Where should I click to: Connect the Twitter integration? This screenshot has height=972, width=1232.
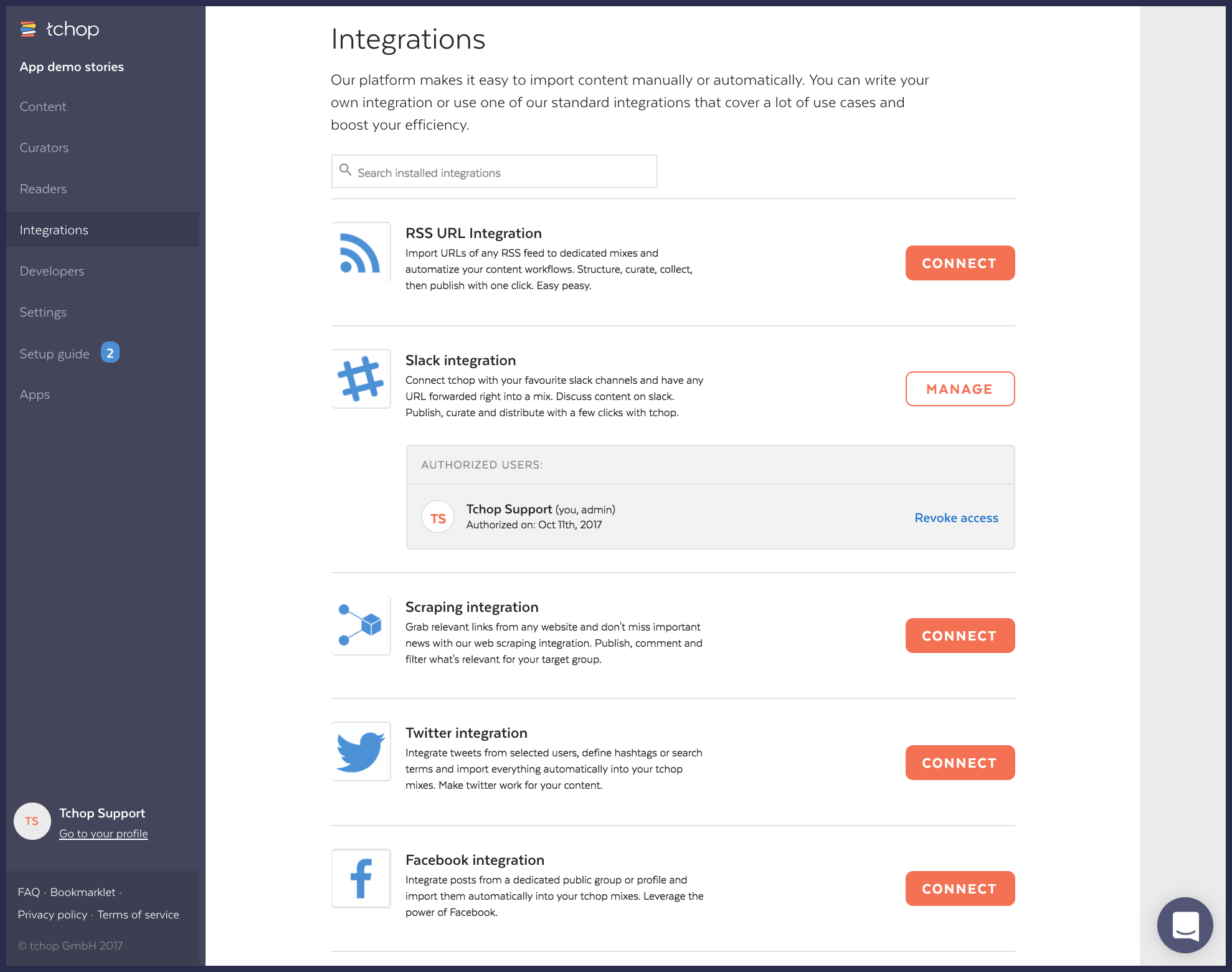click(960, 763)
